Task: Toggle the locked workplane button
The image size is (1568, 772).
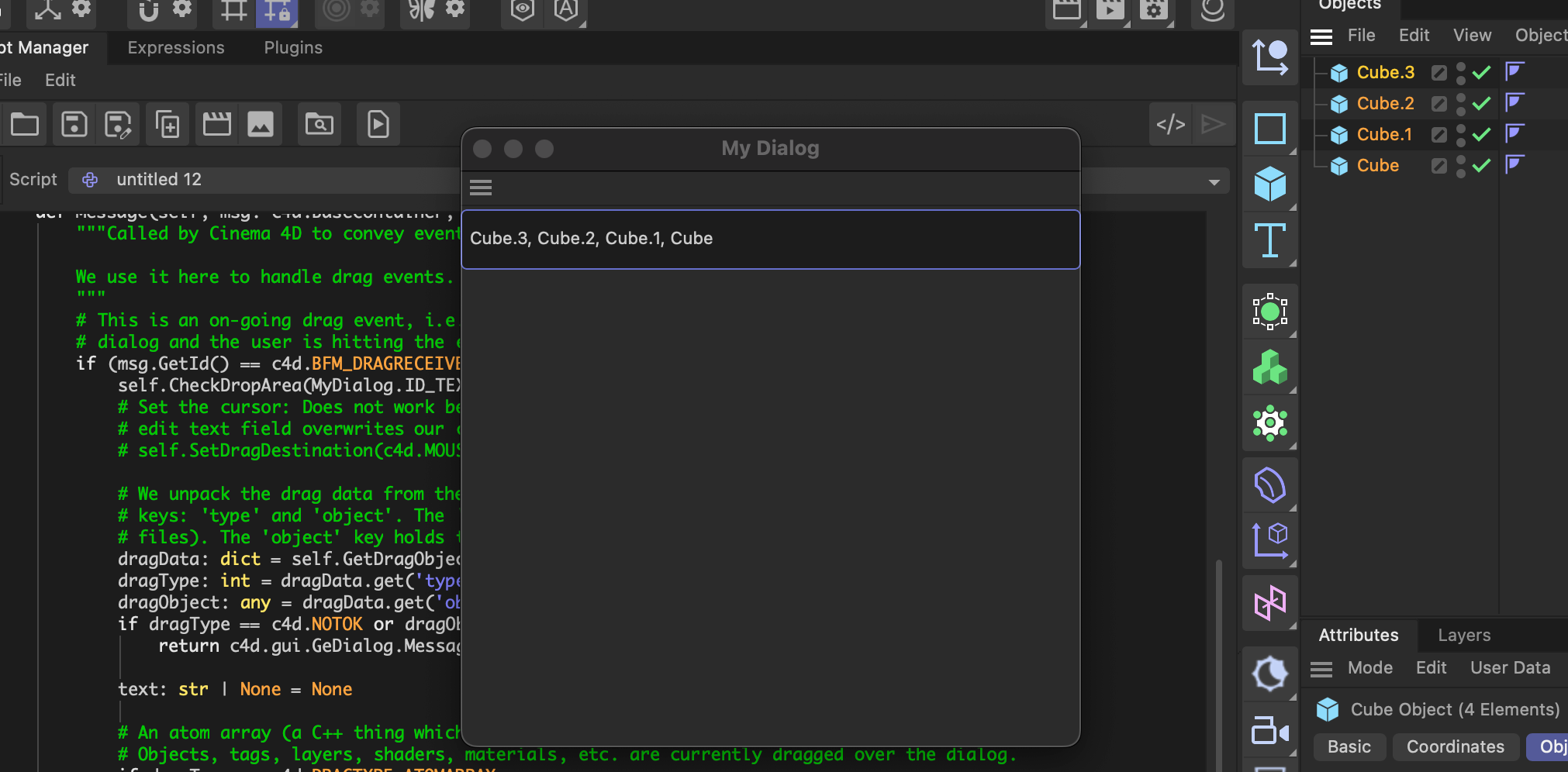Action: click(277, 10)
